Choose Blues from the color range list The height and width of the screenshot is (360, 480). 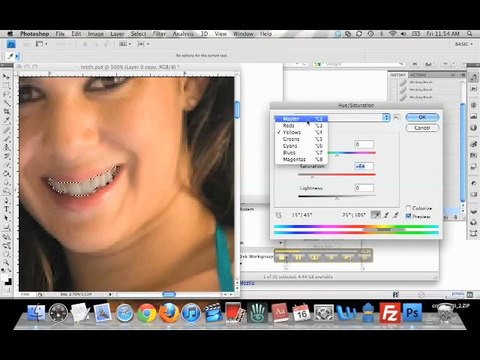(x=301, y=153)
